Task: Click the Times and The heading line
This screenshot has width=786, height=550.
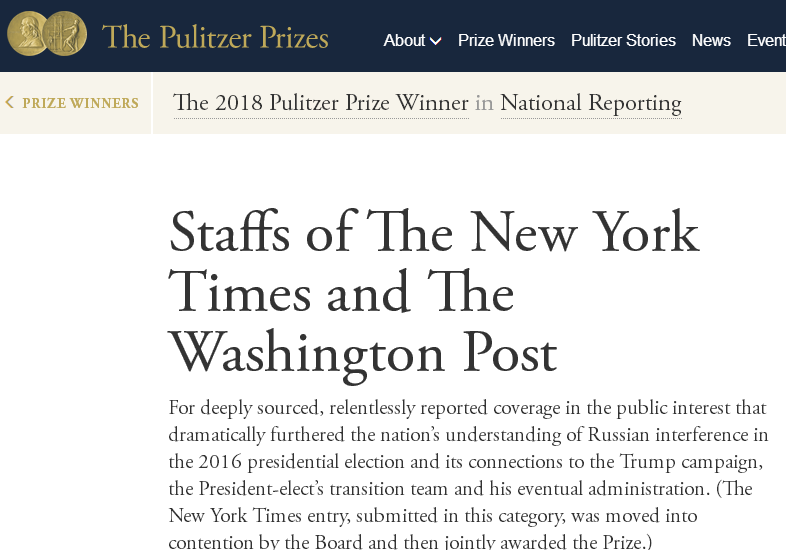Action: [341, 293]
